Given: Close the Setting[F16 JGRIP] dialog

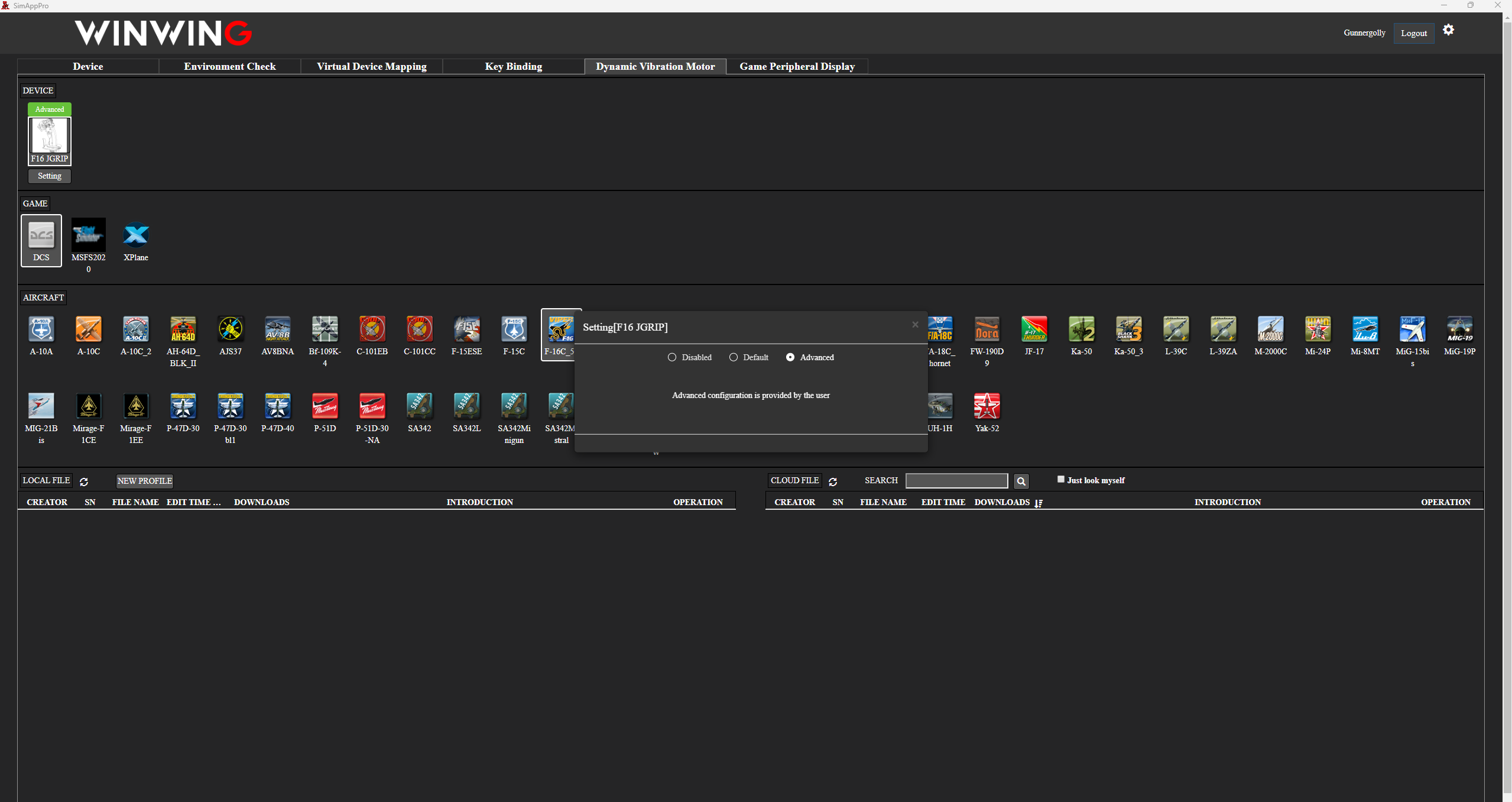Looking at the screenshot, I should pos(915,325).
